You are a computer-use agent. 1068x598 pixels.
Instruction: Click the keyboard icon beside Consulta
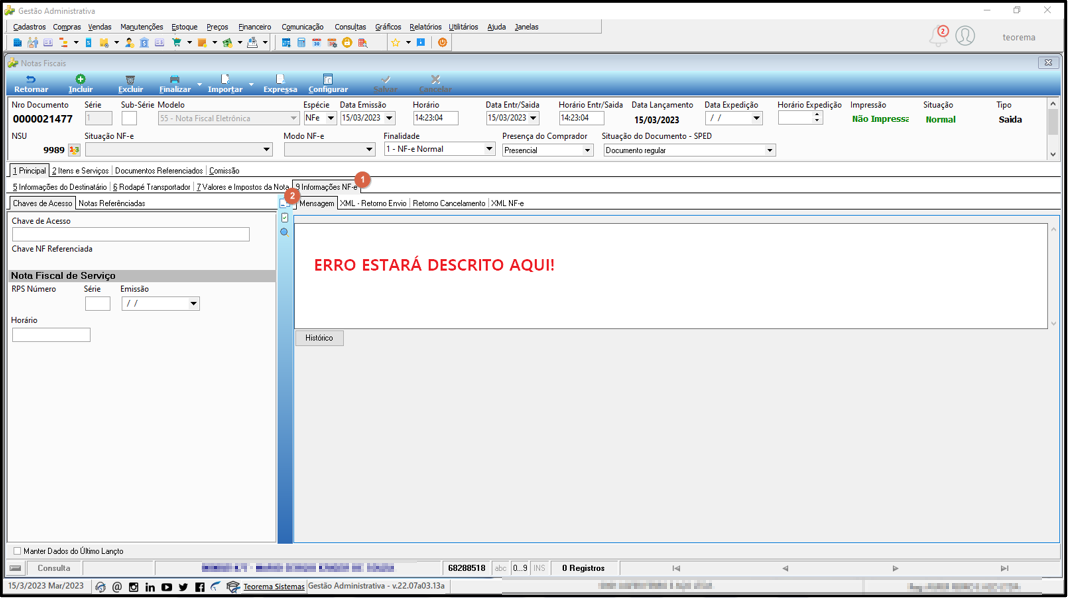click(x=16, y=568)
